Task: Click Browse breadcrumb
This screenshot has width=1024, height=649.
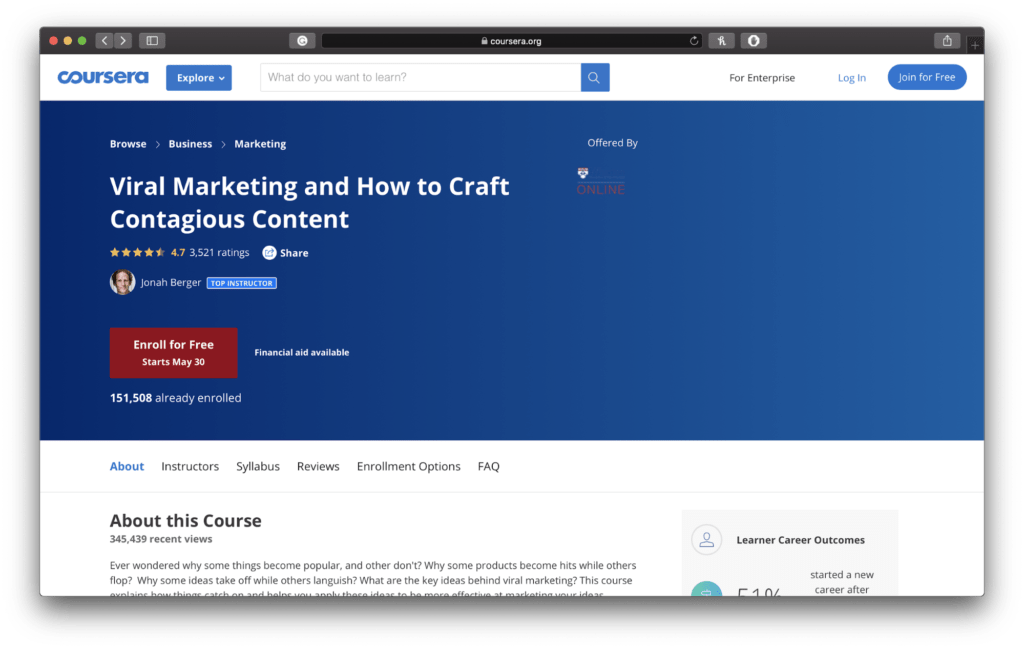Action: [x=128, y=144]
